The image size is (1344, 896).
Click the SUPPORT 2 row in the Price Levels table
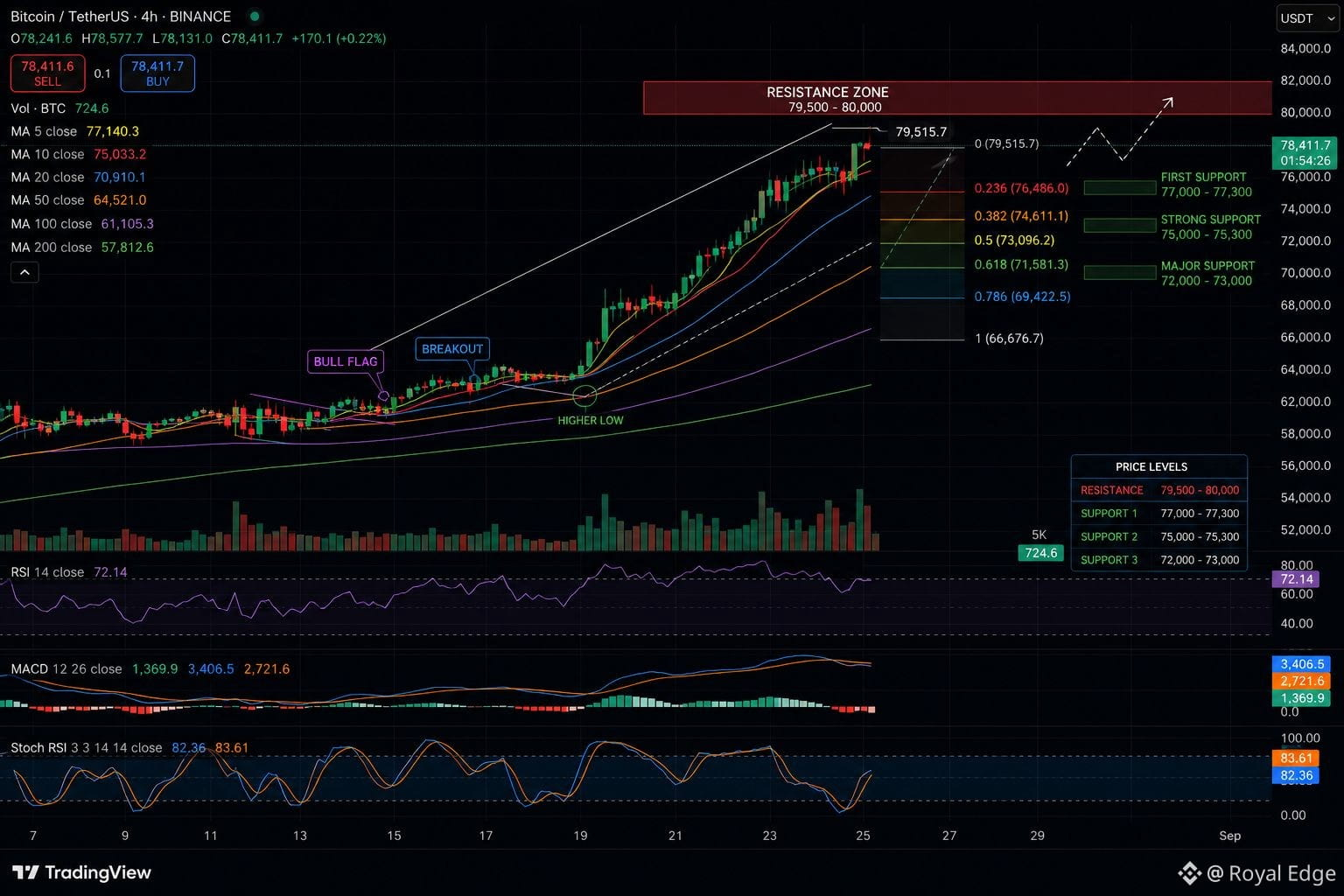click(1159, 536)
